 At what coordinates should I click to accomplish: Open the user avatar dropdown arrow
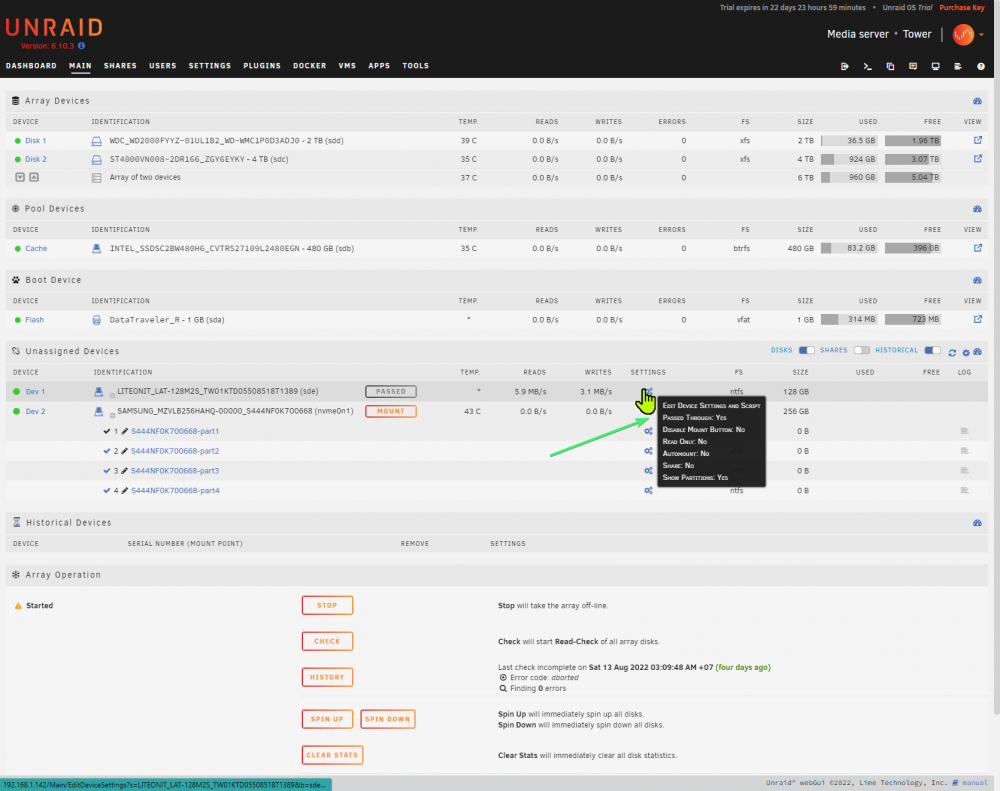pos(982,35)
